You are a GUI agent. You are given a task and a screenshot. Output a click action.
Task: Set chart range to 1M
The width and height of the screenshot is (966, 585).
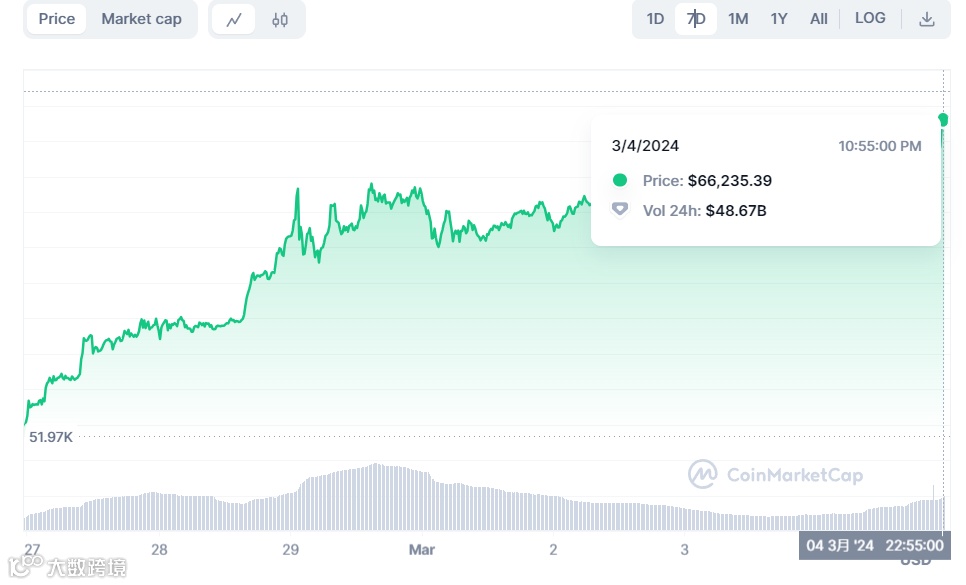pos(738,19)
